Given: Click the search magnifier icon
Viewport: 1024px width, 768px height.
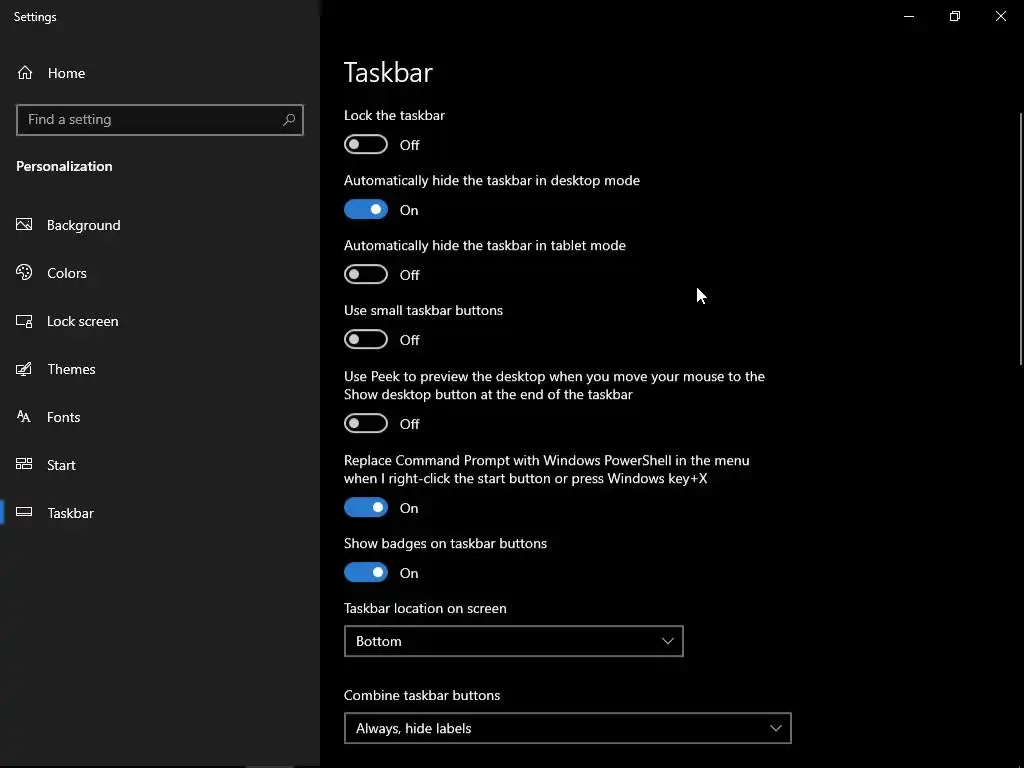Looking at the screenshot, I should (289, 120).
